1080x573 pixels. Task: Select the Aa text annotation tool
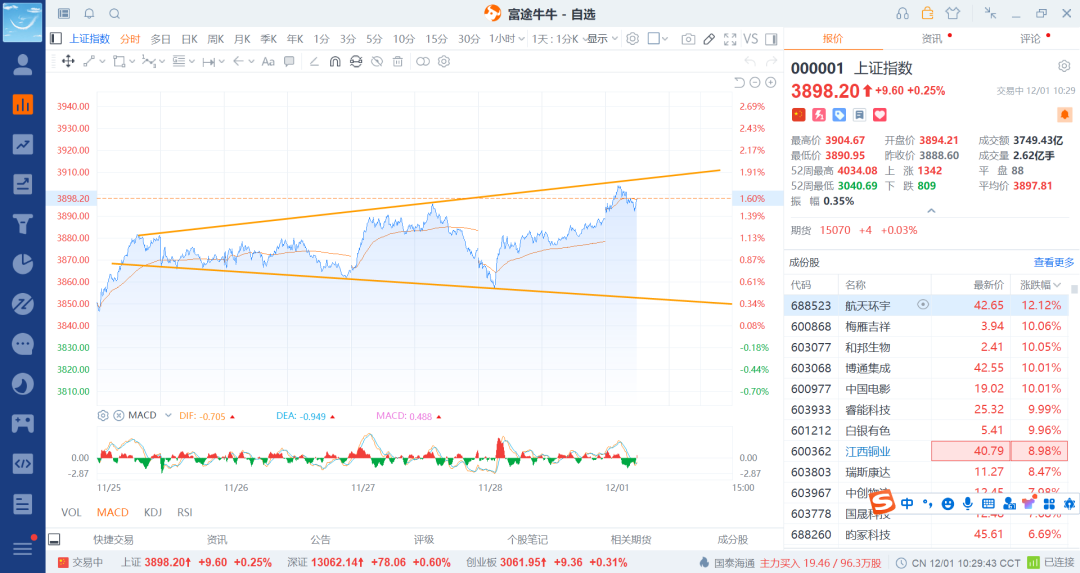[268, 61]
